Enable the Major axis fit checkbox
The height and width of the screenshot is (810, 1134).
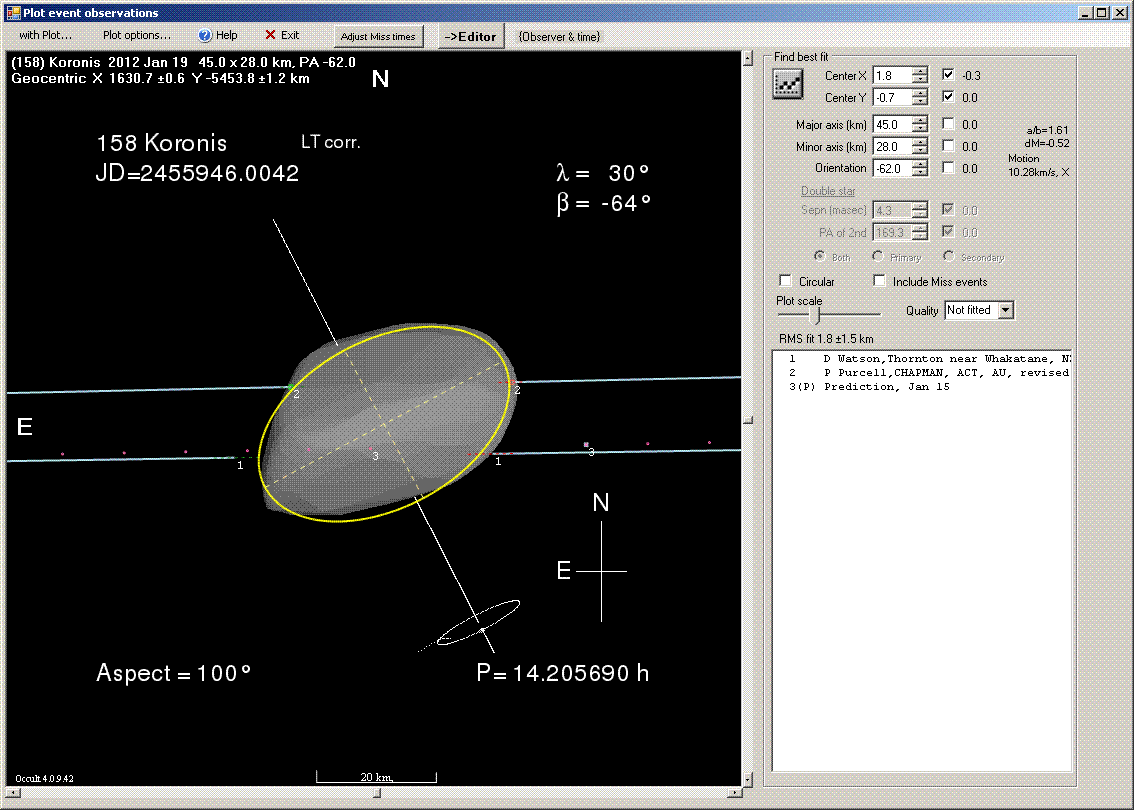coord(948,124)
